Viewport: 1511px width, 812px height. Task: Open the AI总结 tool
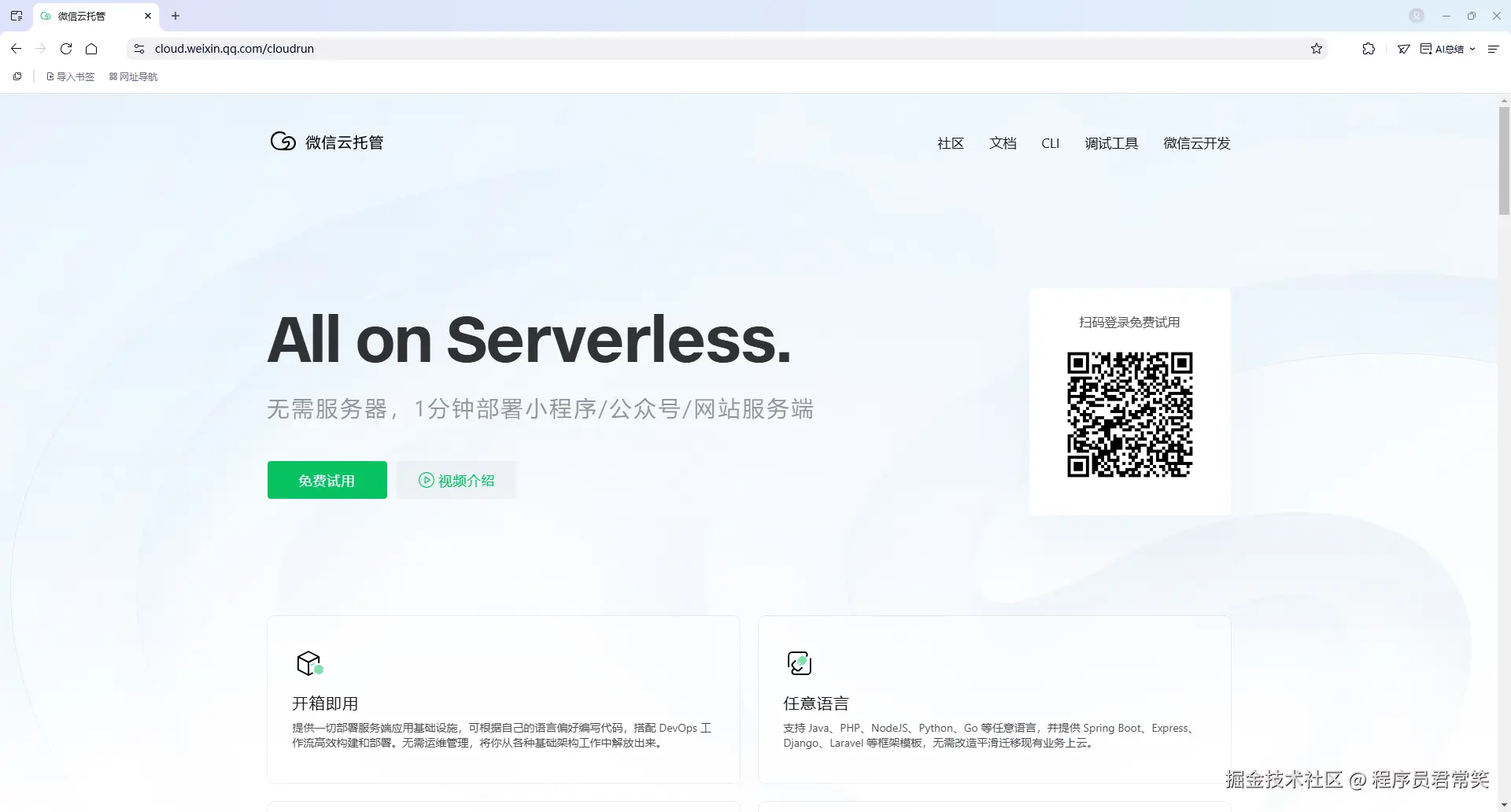[x=1442, y=49]
